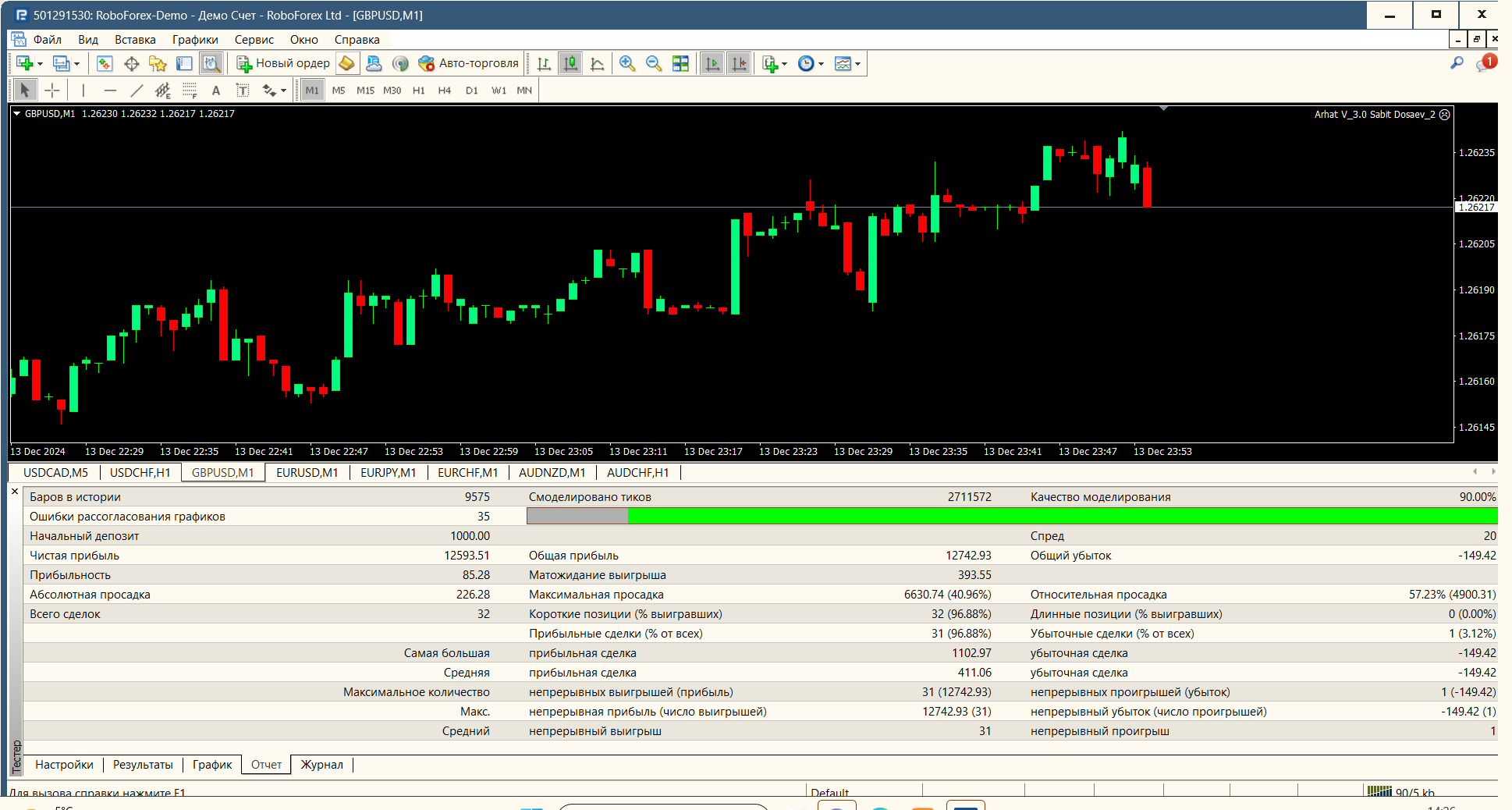Select the text 'A' tool
The image size is (1512, 810).
click(x=216, y=91)
